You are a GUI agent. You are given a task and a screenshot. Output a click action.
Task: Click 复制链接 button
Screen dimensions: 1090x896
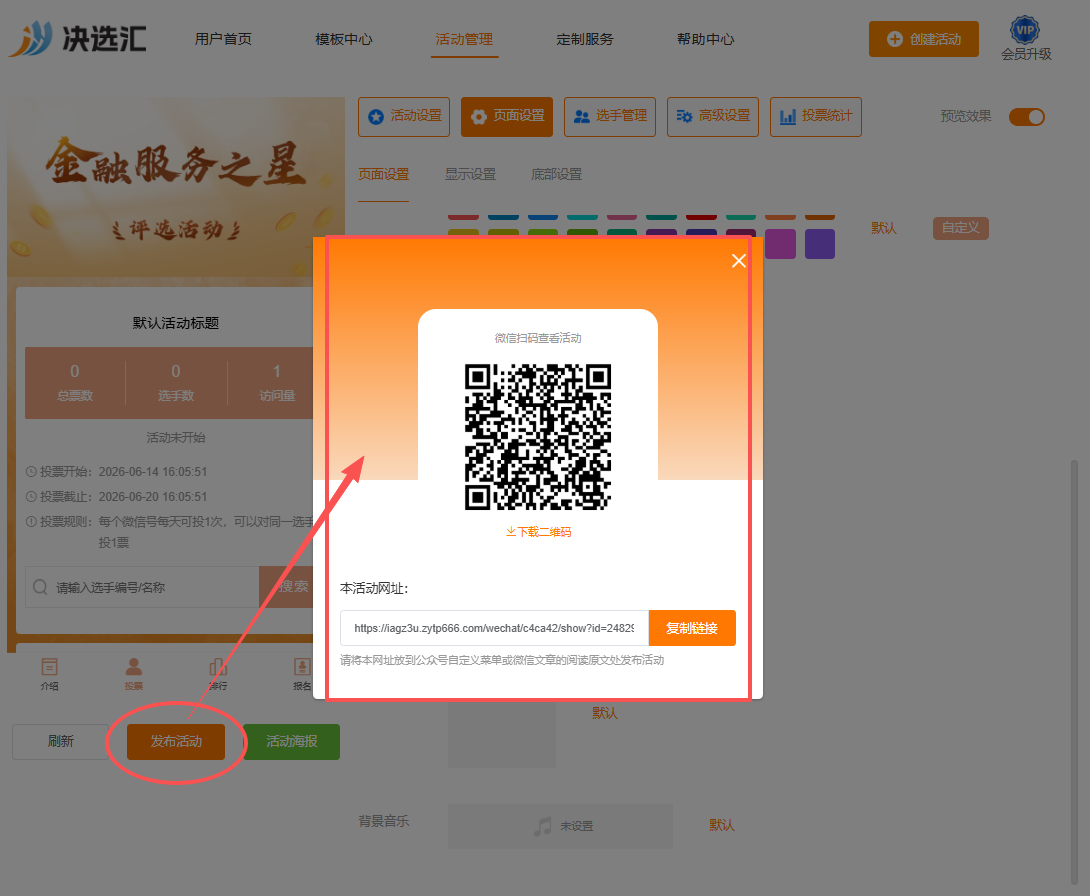692,628
